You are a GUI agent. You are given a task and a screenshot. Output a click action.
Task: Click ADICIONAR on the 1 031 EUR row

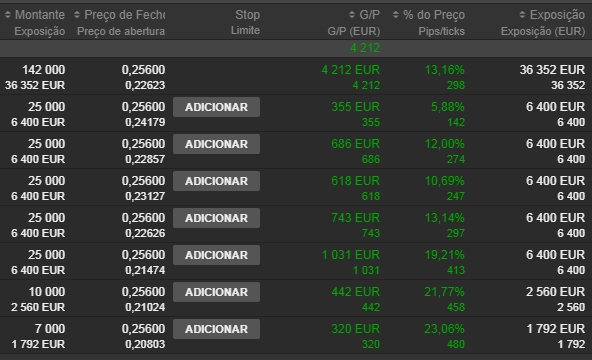click(x=216, y=255)
